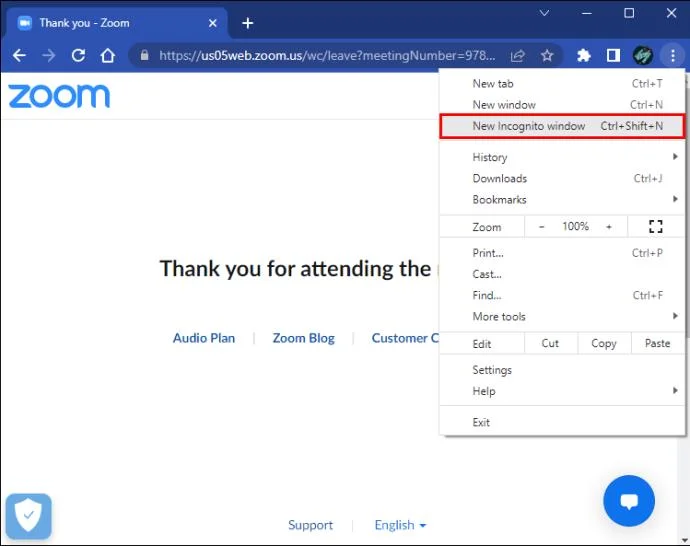Click the Zoom logo
The height and width of the screenshot is (546, 690).
coord(59,96)
